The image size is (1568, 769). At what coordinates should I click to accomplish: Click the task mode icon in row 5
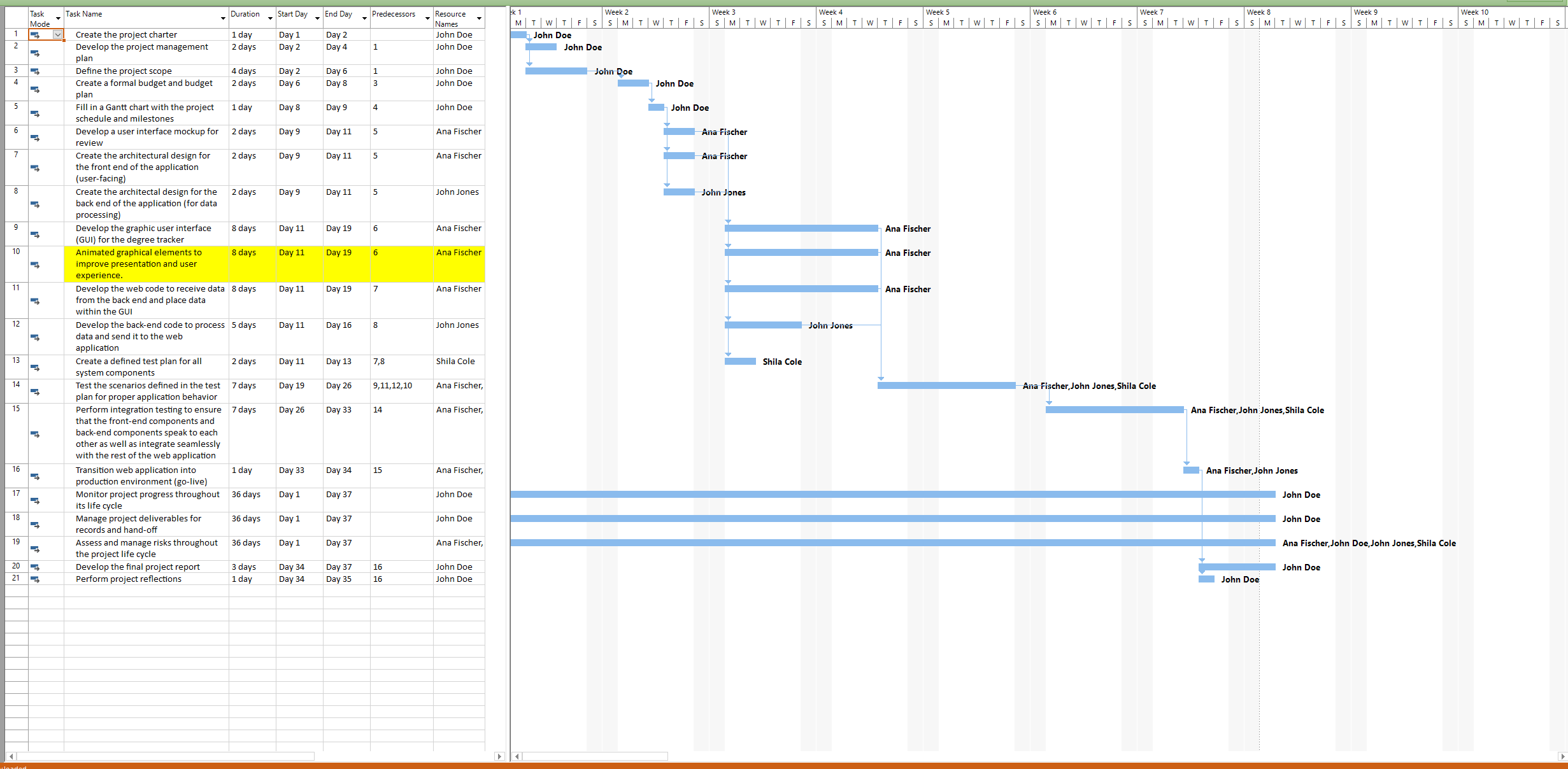click(x=35, y=114)
